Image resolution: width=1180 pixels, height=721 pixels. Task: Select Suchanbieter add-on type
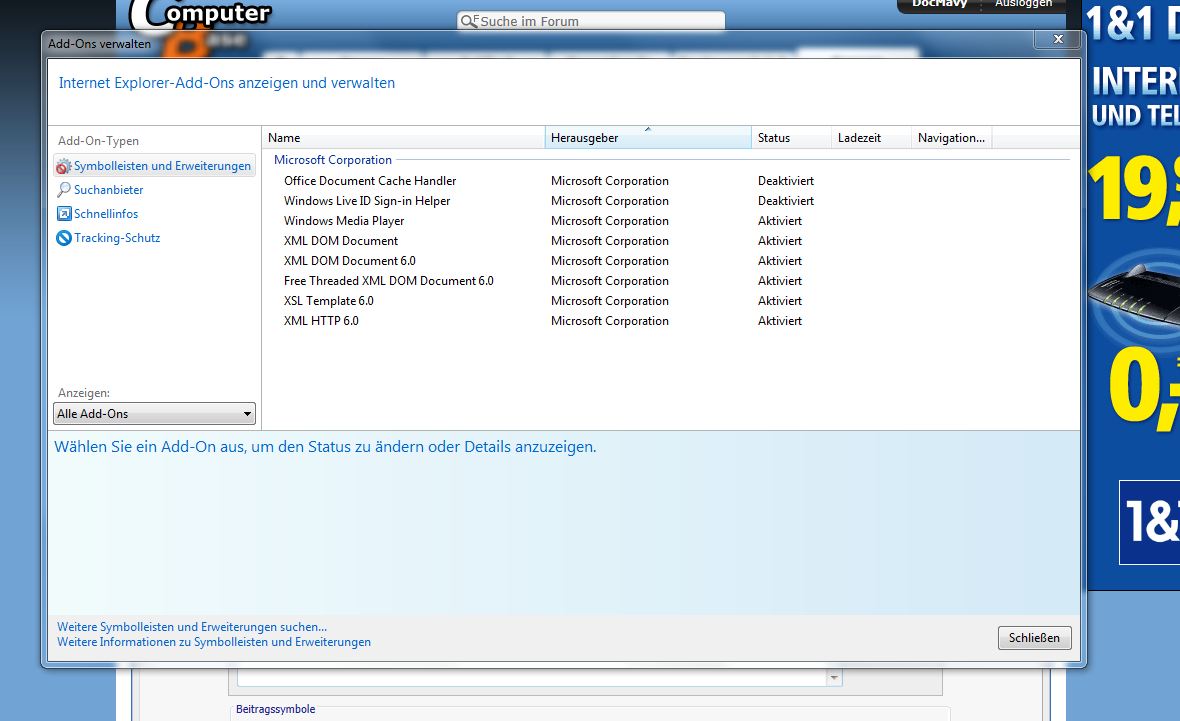(108, 190)
